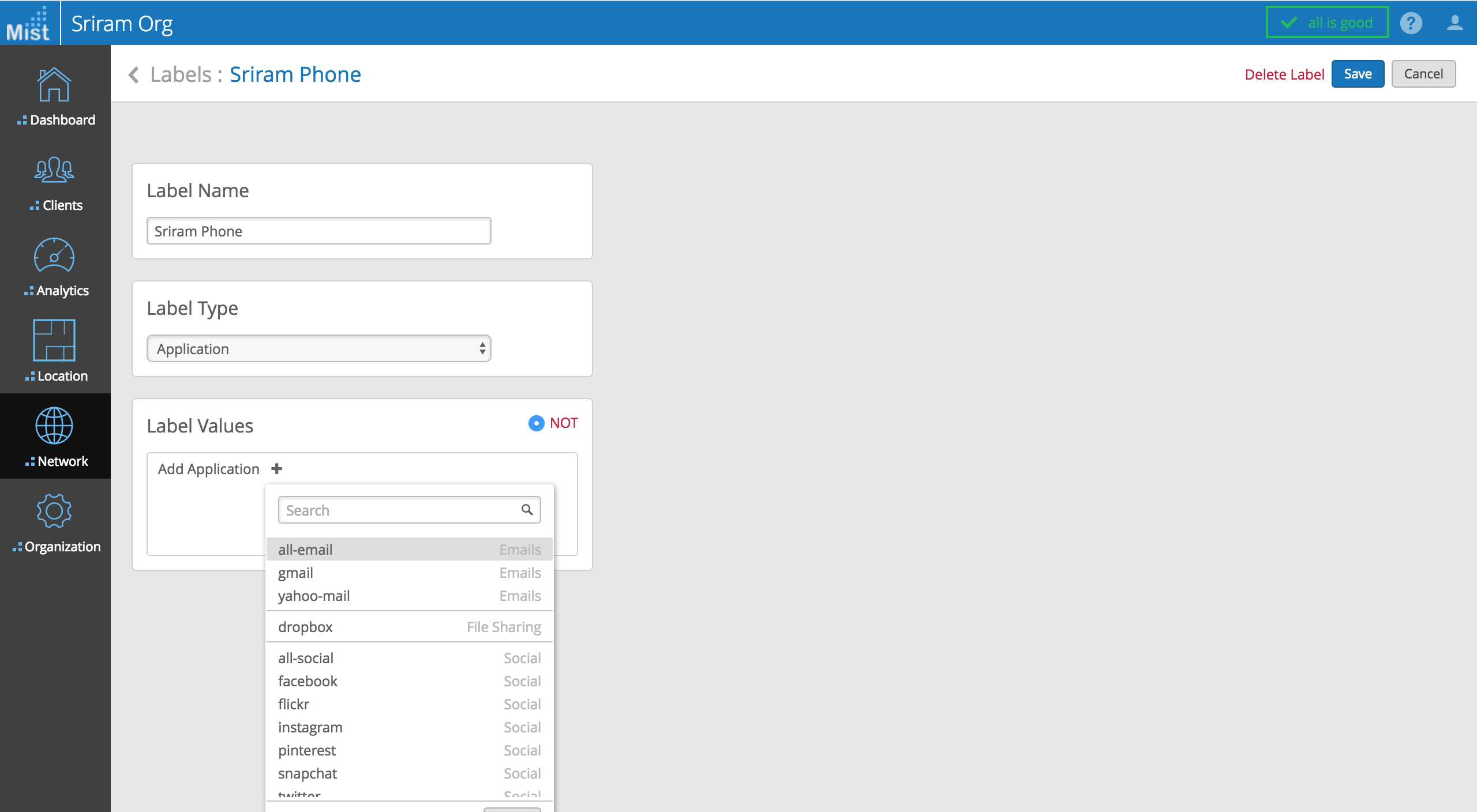Click the Label Name text field
This screenshot has height=812, width=1477.
(318, 231)
